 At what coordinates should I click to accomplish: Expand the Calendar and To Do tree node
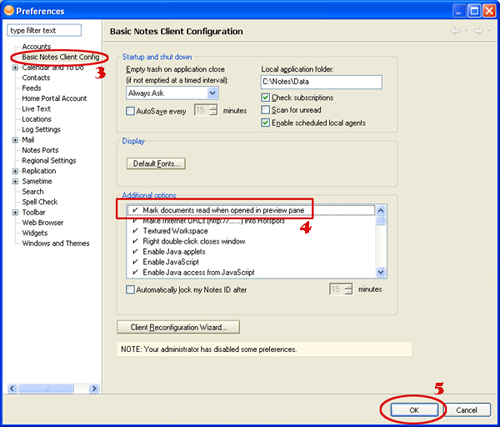coord(15,68)
